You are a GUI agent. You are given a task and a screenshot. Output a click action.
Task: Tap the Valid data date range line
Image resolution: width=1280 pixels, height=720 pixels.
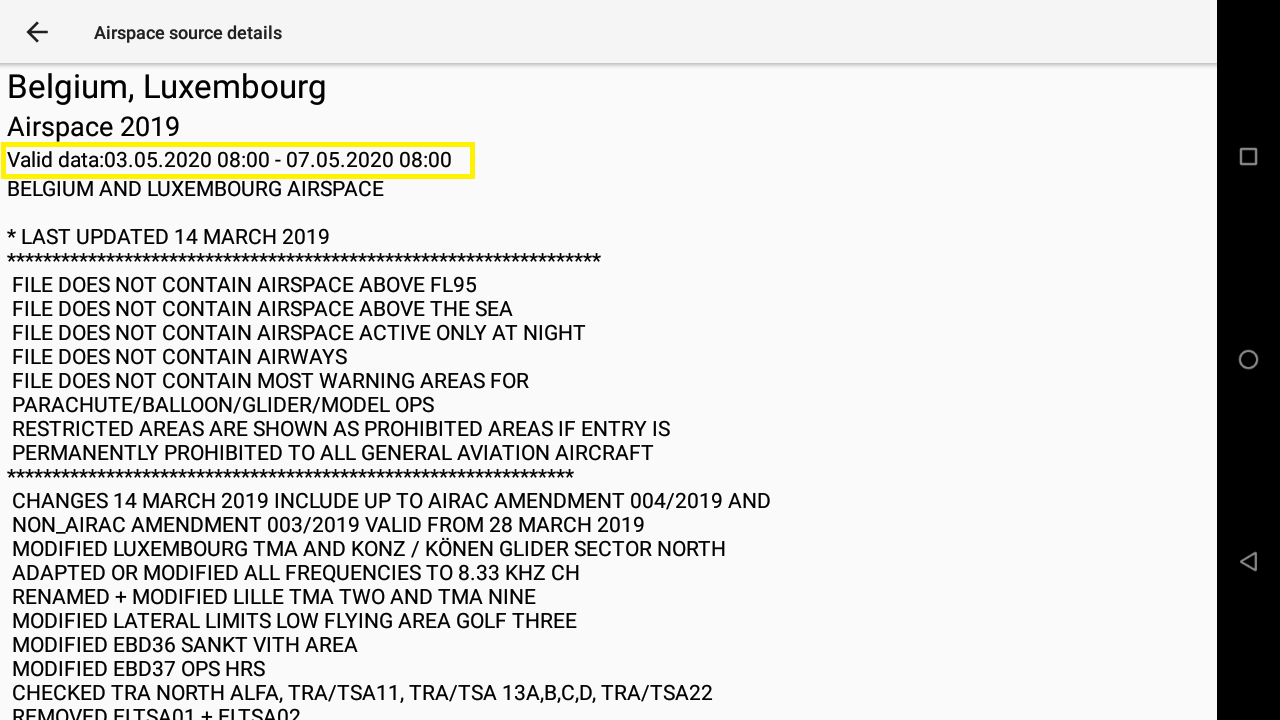pos(229,160)
